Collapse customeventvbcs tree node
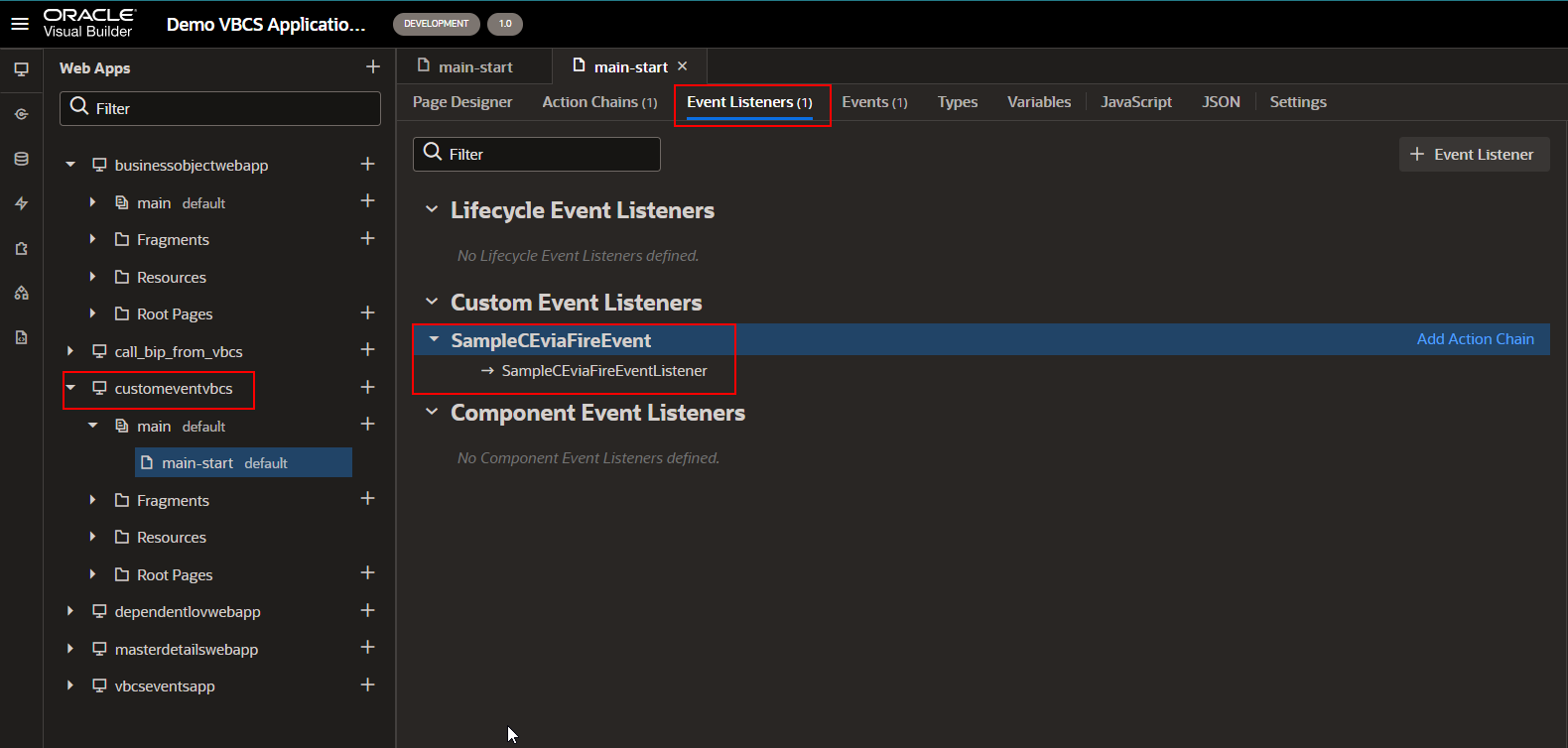1568x748 pixels. coord(70,388)
